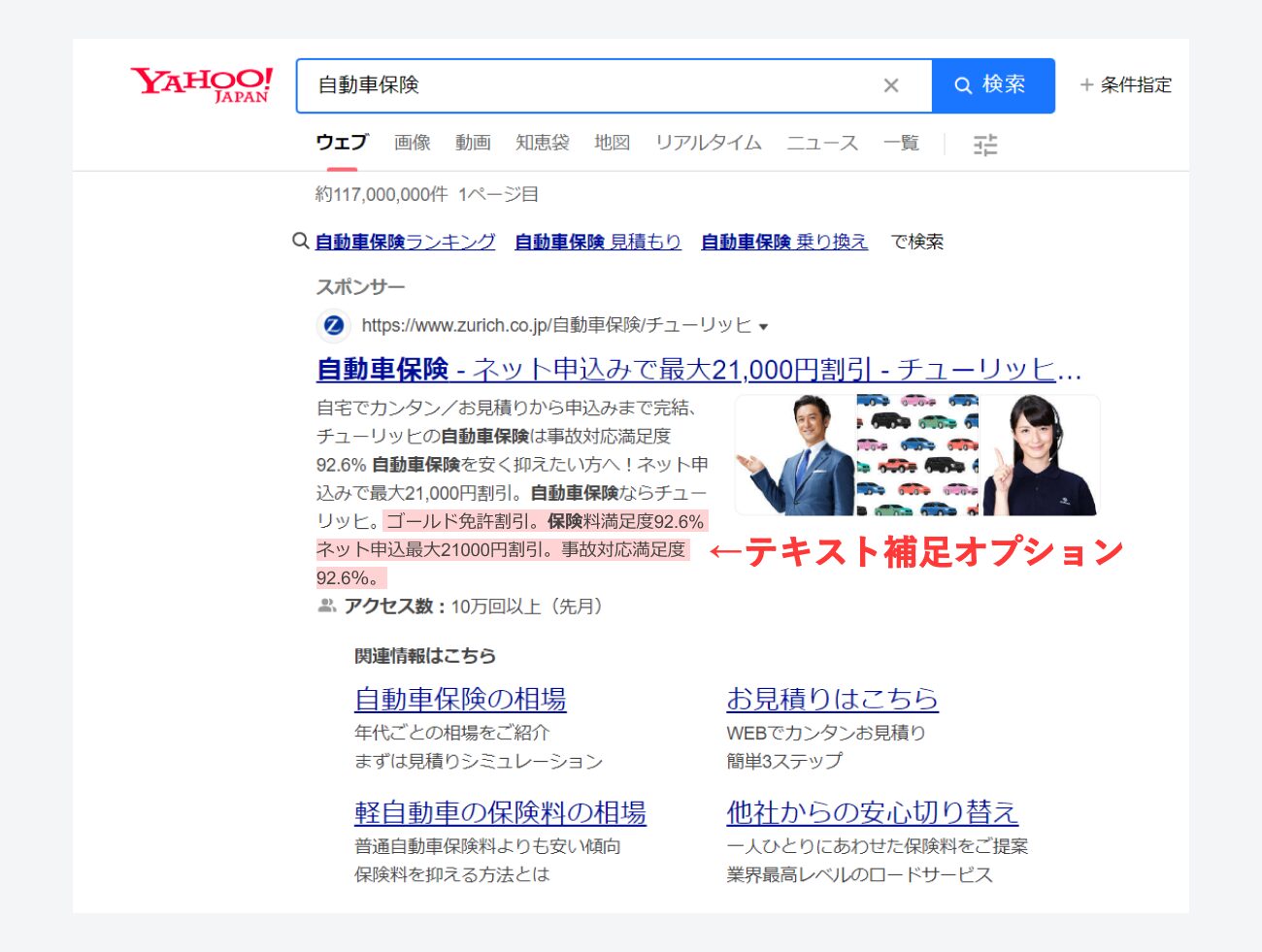Open ad title 自動車保険 - ネット申込みで最大21,000円割引
1262x952 pixels.
[x=699, y=370]
